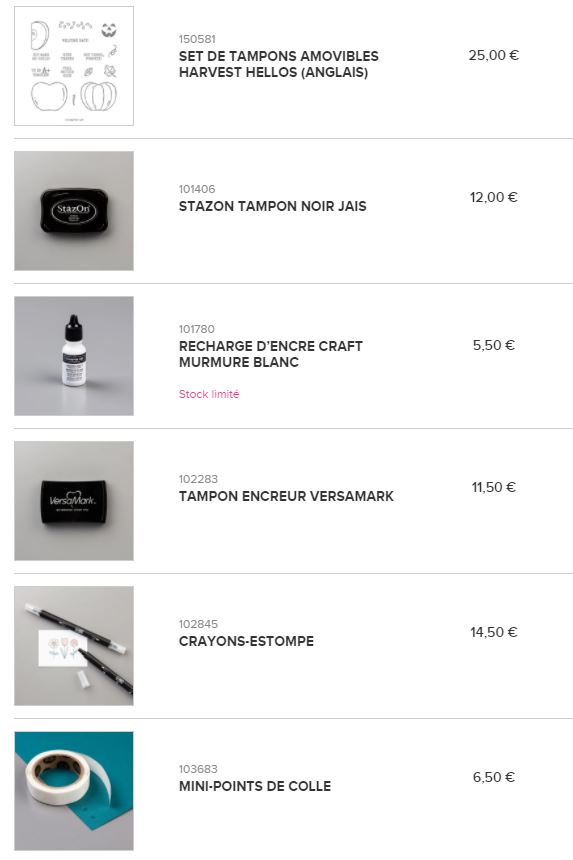Open Recharge d'Encre Craft Murmure Blanc product
Screen dimensions: 573x860
pyautogui.click(x=271, y=354)
